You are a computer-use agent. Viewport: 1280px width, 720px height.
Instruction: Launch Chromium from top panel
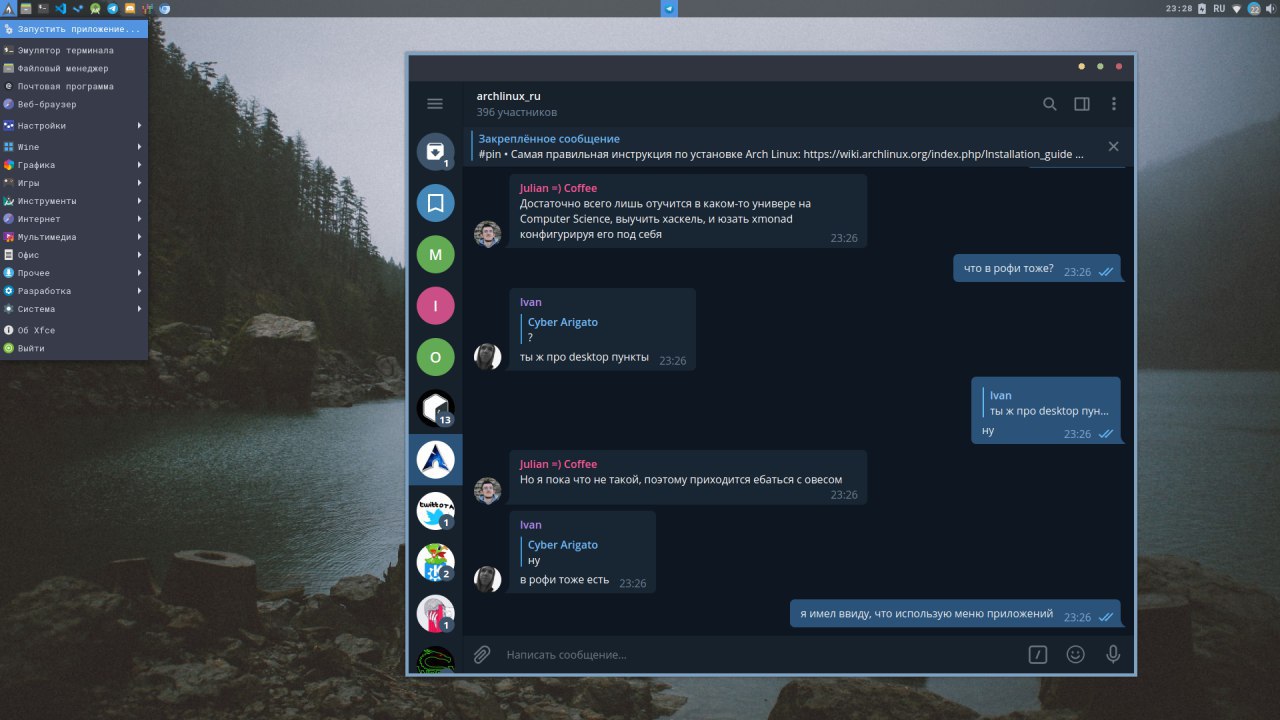pyautogui.click(x=164, y=8)
